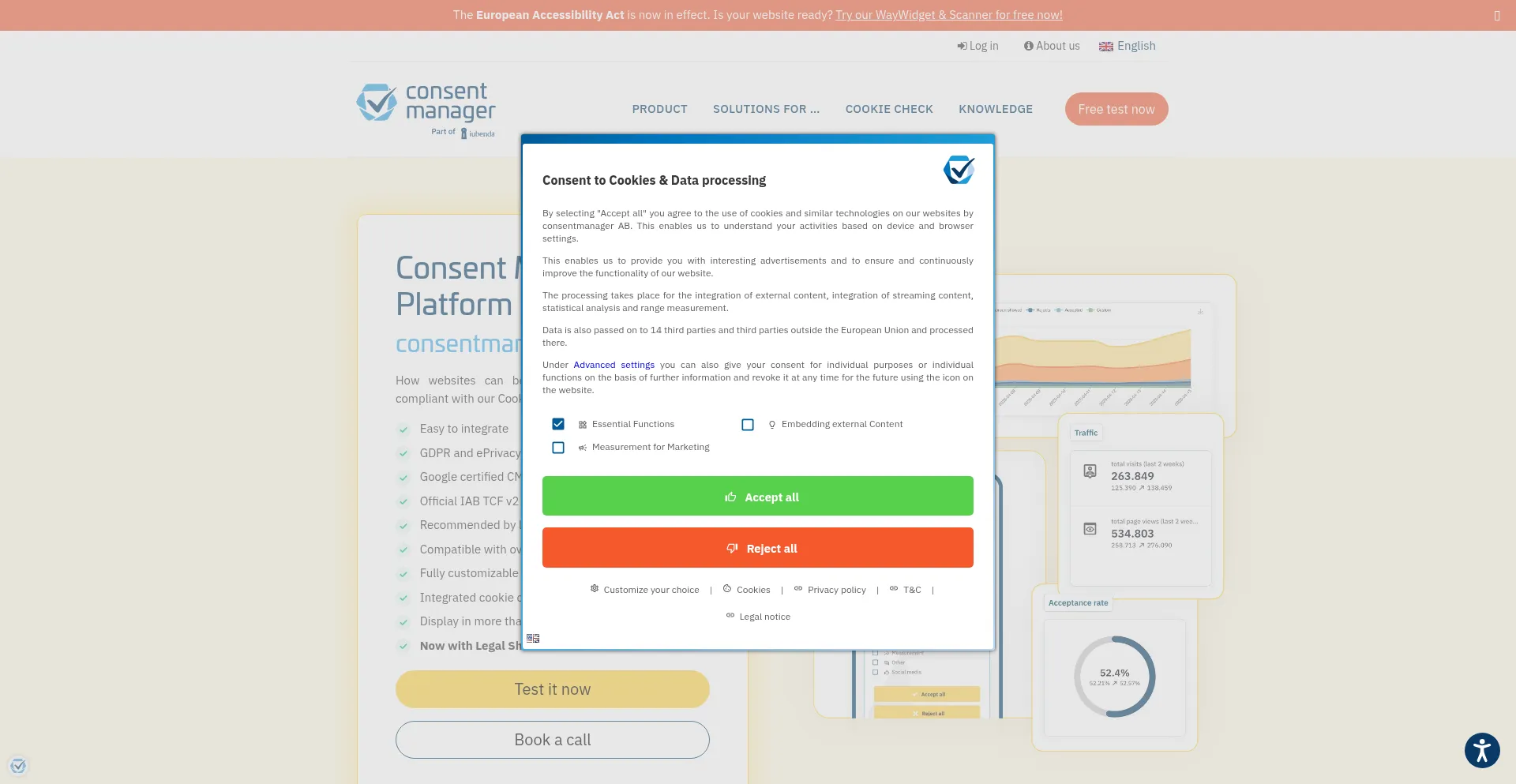Click the QR code icon in dialog
Viewport: 1516px width, 784px height.
[x=533, y=638]
